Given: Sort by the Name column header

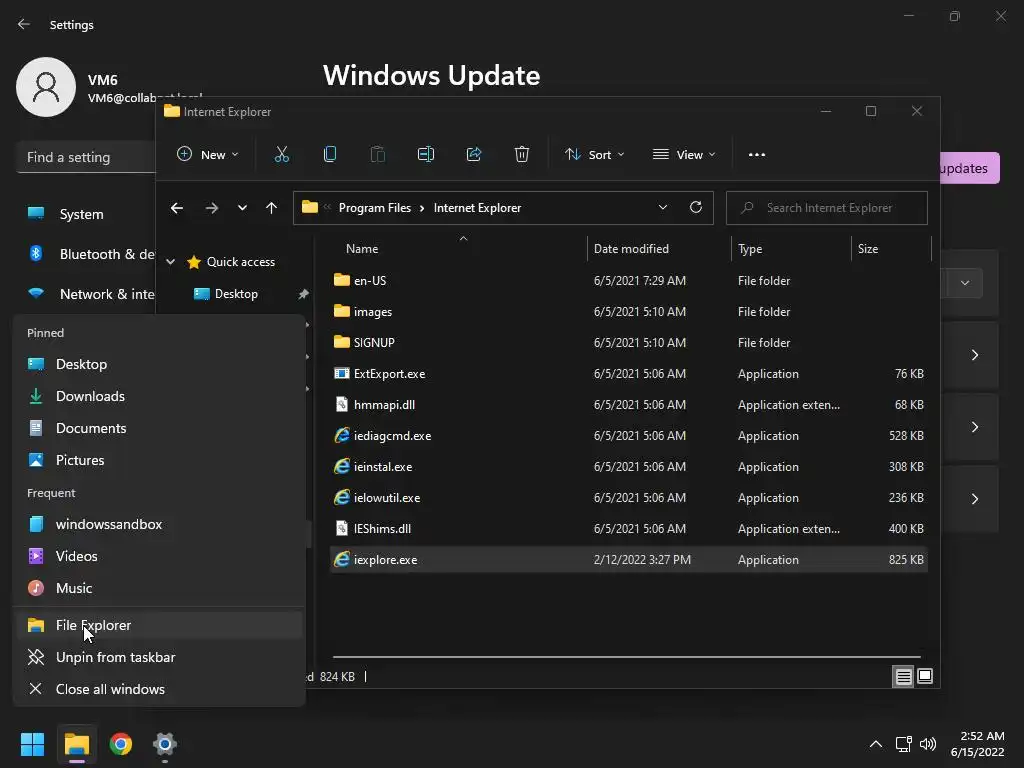Looking at the screenshot, I should (x=362, y=249).
